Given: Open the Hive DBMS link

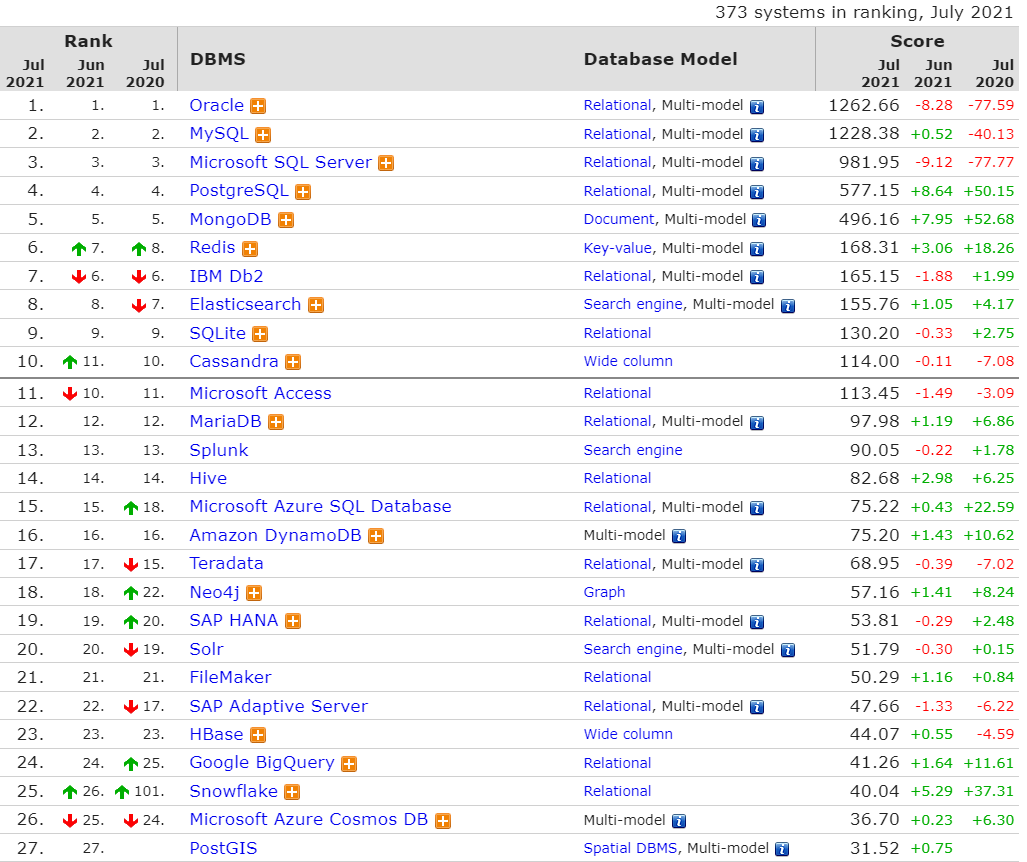Looking at the screenshot, I should [208, 478].
